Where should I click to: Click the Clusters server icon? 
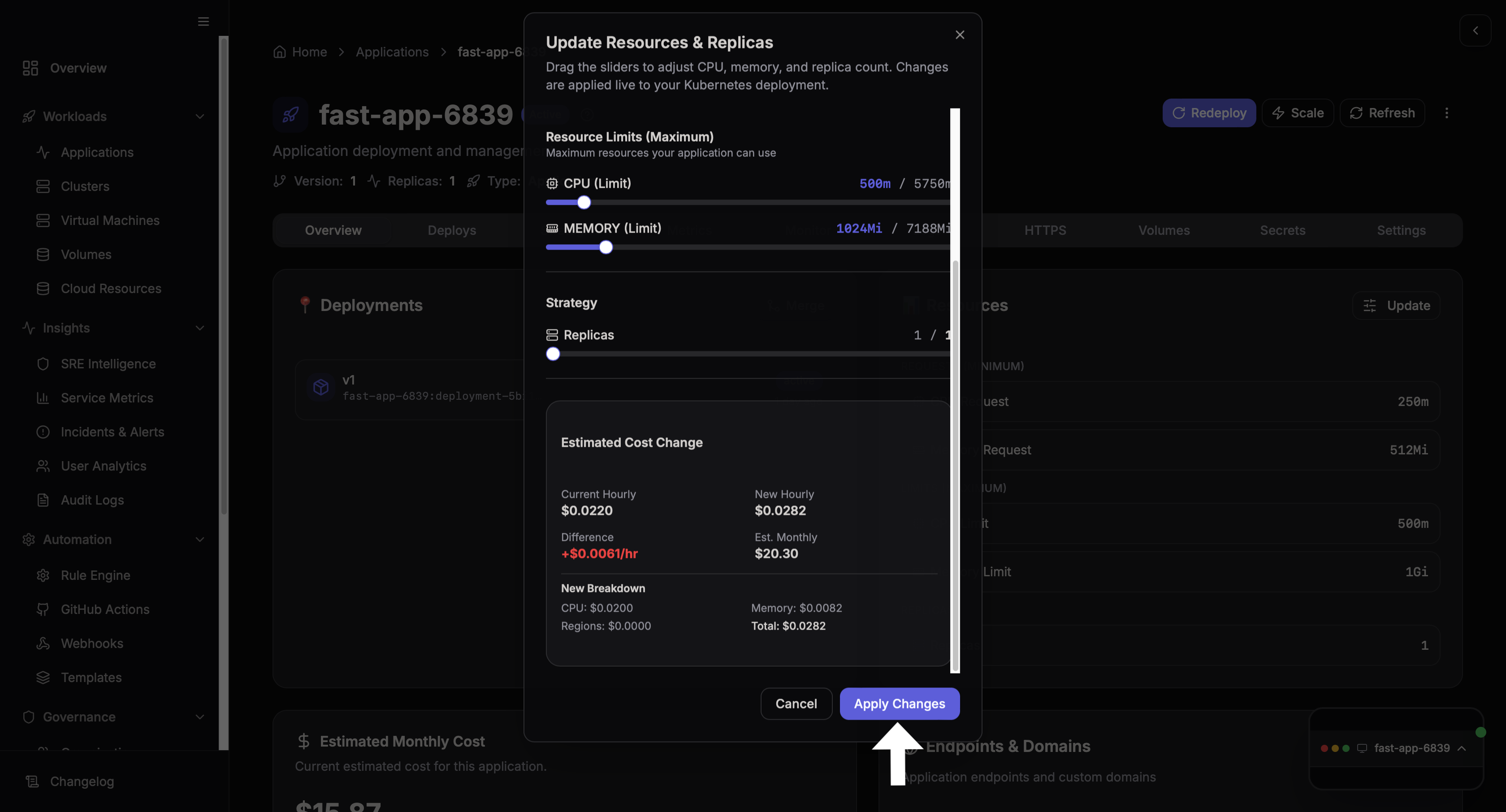pyautogui.click(x=43, y=186)
